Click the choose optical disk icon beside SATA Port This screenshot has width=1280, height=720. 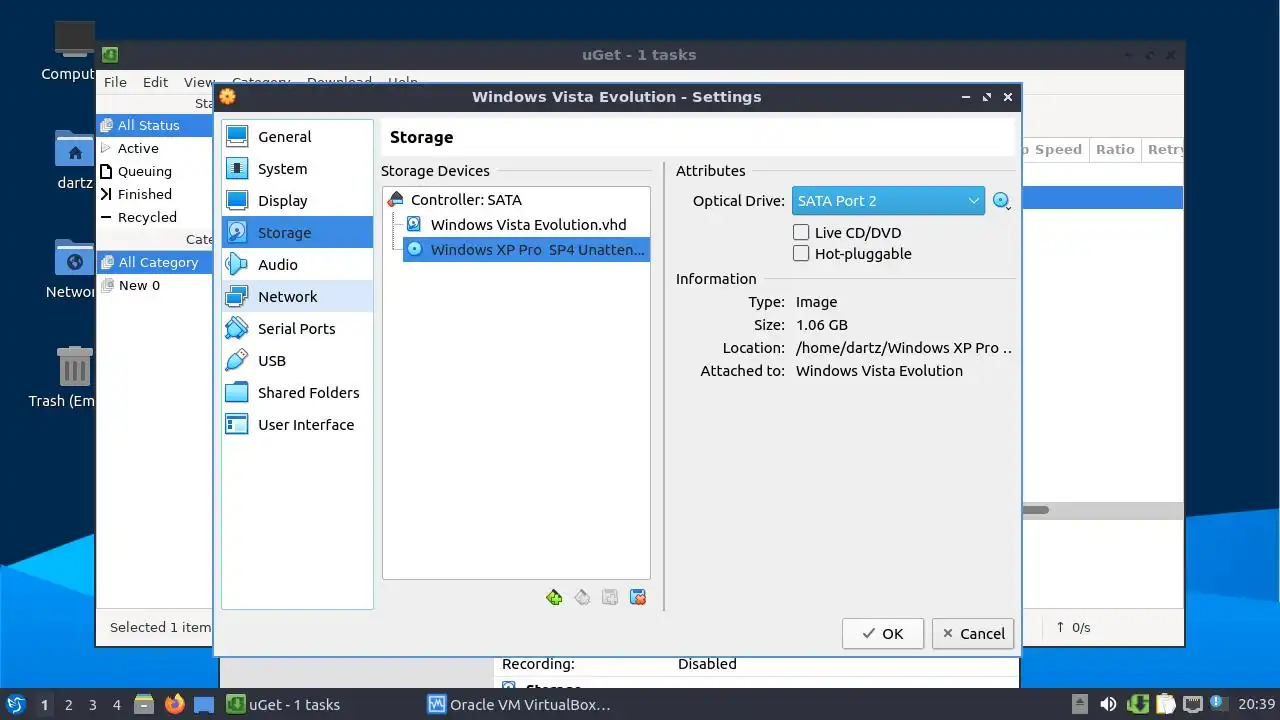pos(1002,201)
